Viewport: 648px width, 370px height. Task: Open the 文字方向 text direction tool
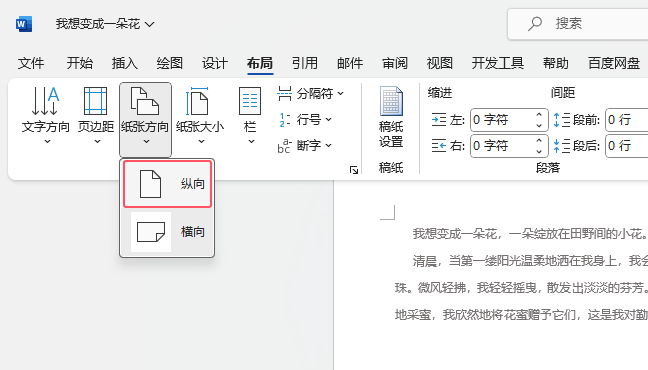(46, 115)
